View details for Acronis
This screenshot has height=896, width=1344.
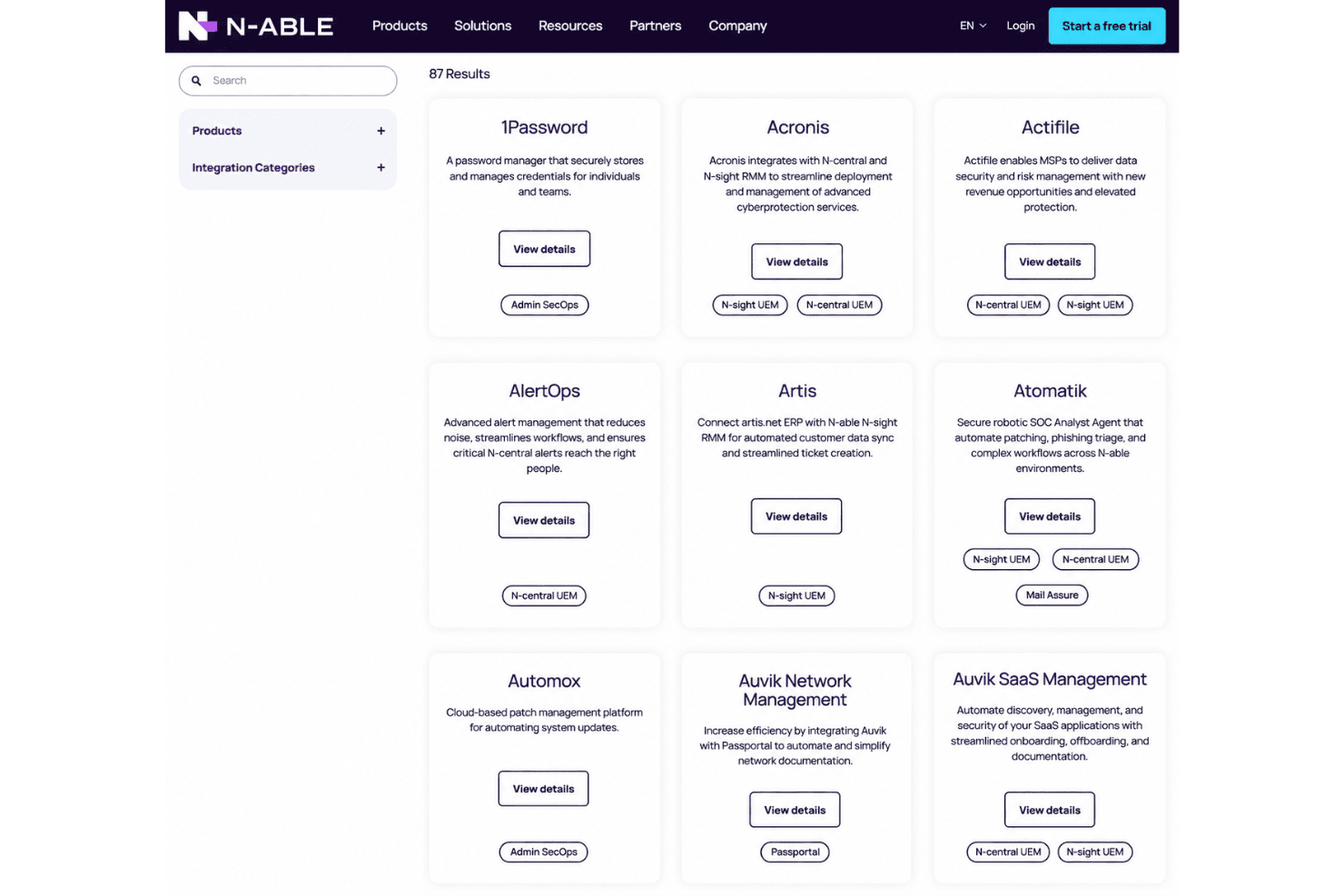coord(796,261)
